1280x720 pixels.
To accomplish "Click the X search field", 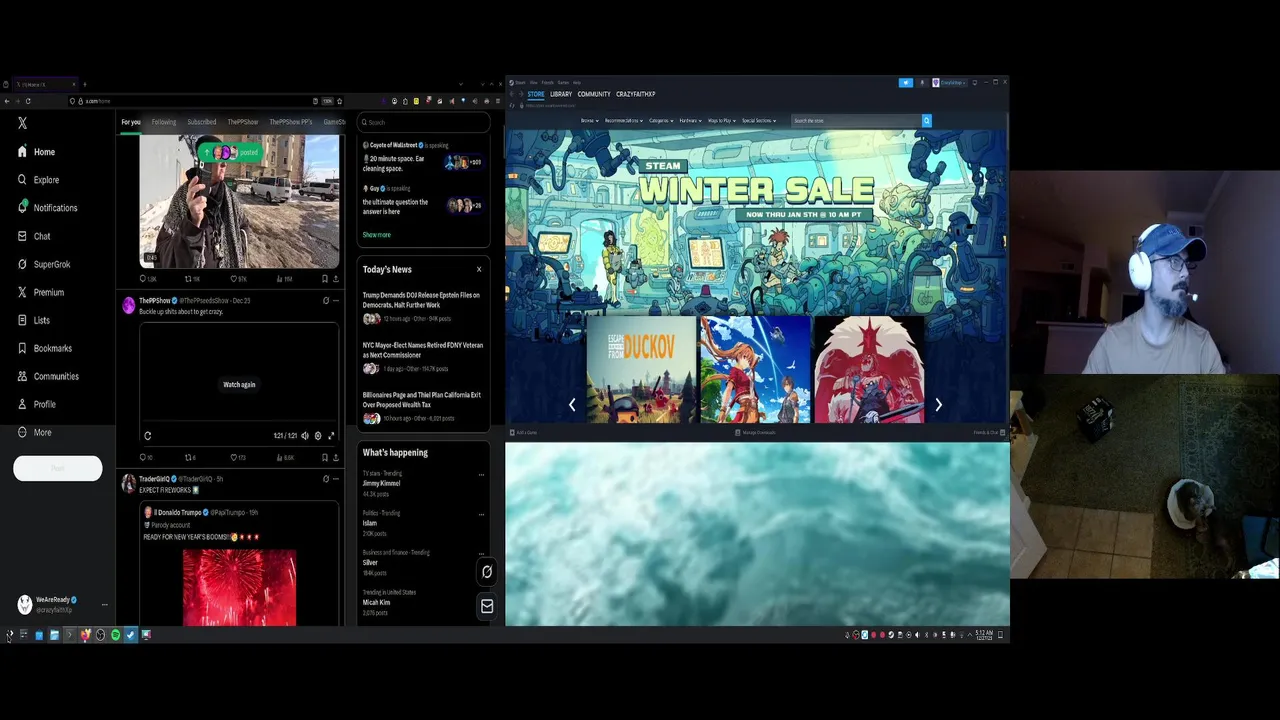I will pos(424,122).
